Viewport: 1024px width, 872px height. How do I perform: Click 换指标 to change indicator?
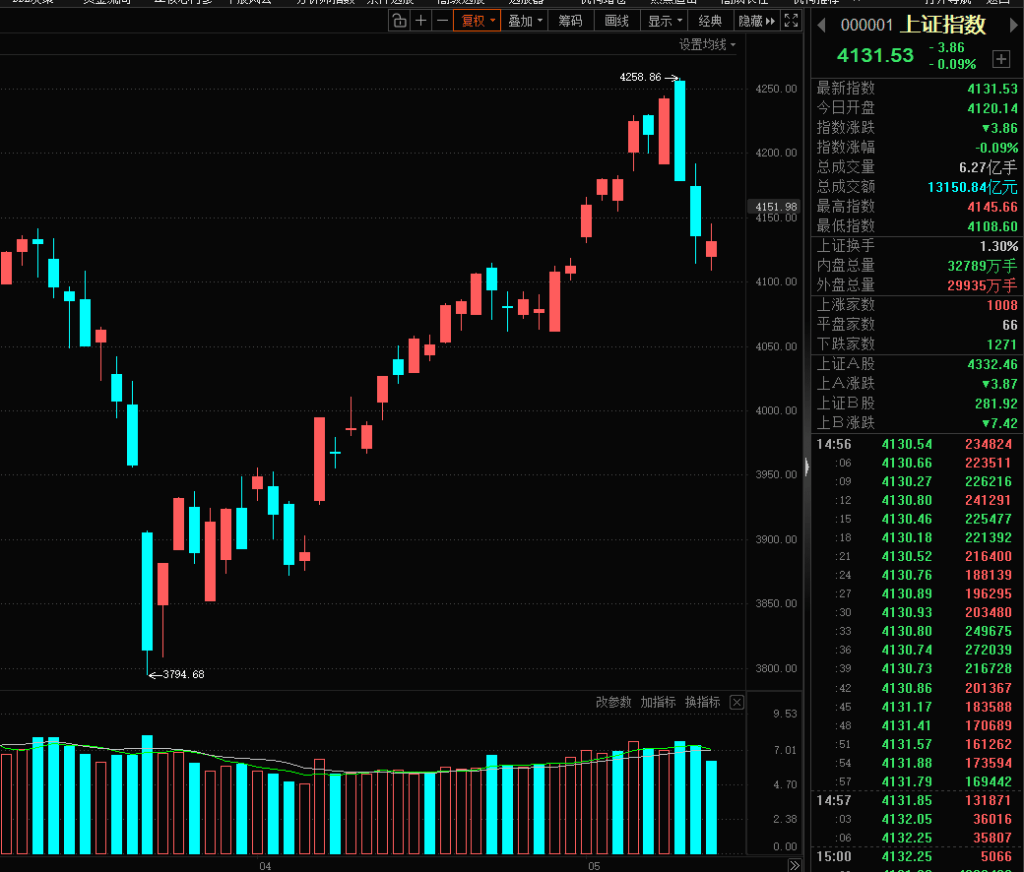click(702, 702)
